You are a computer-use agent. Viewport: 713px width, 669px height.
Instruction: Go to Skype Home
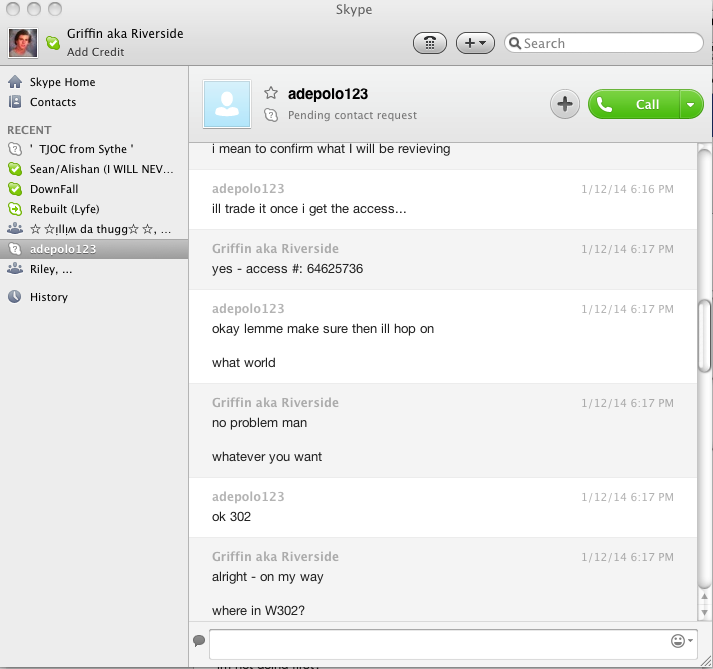click(62, 82)
